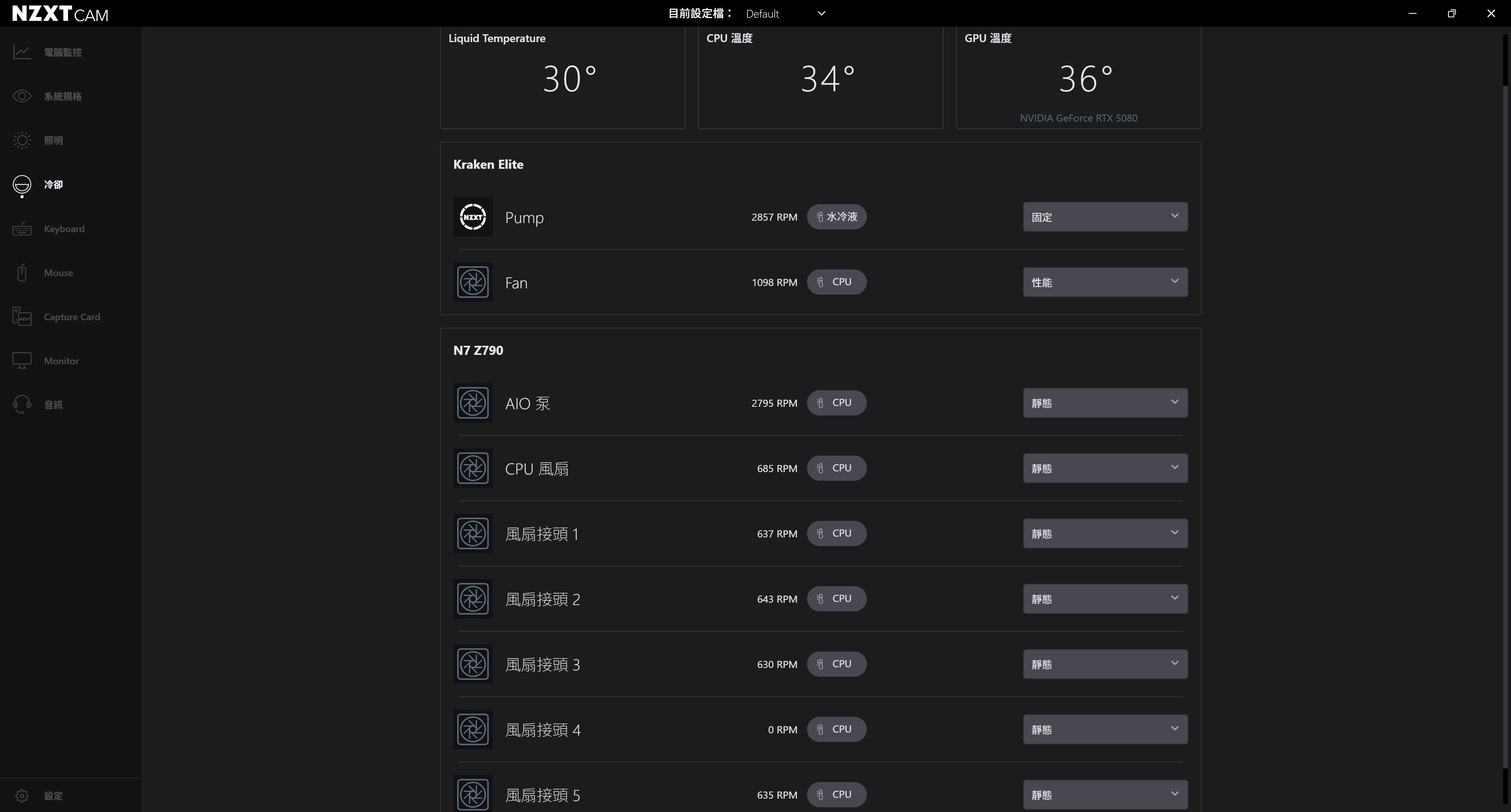The height and width of the screenshot is (812, 1511).
Task: Open the Keyboard icon in sidebar
Action: coord(22,229)
